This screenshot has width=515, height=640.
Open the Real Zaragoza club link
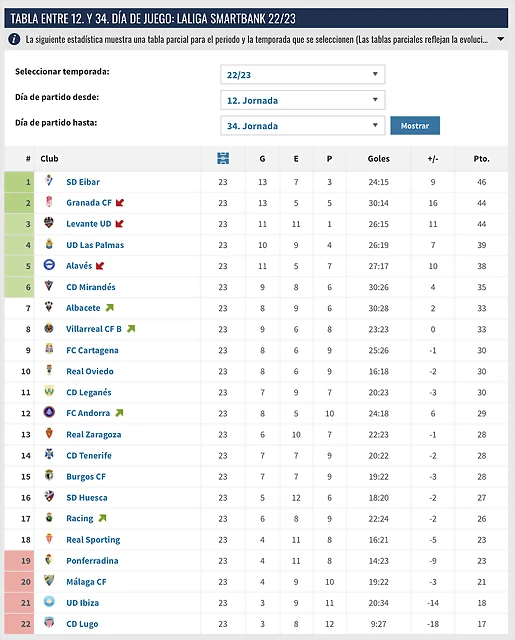coord(94,434)
